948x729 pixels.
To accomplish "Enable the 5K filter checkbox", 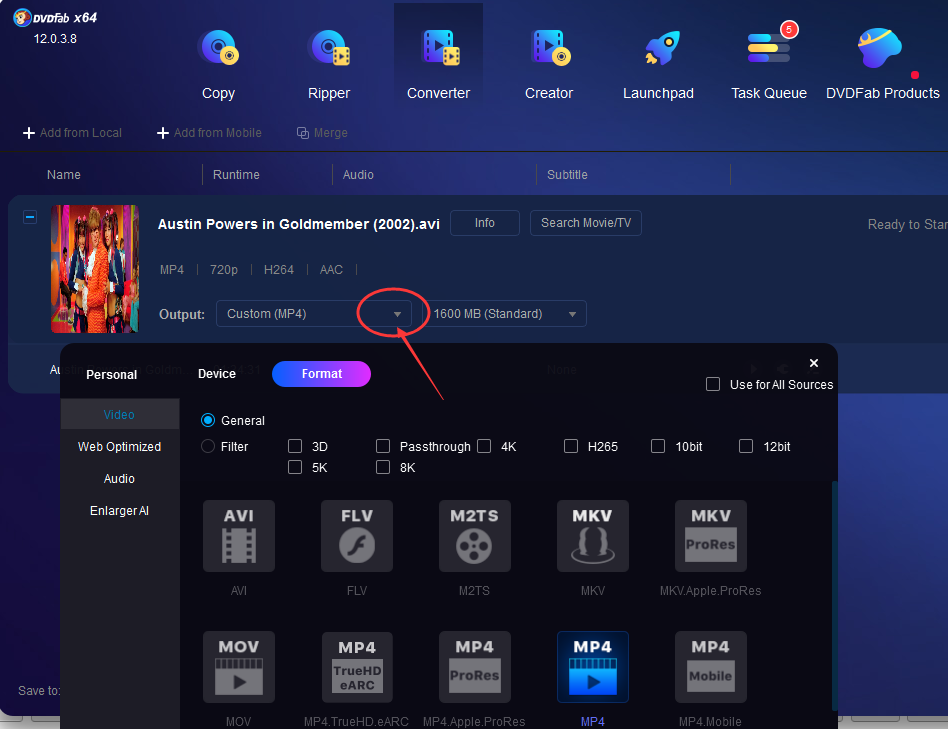I will point(295,467).
